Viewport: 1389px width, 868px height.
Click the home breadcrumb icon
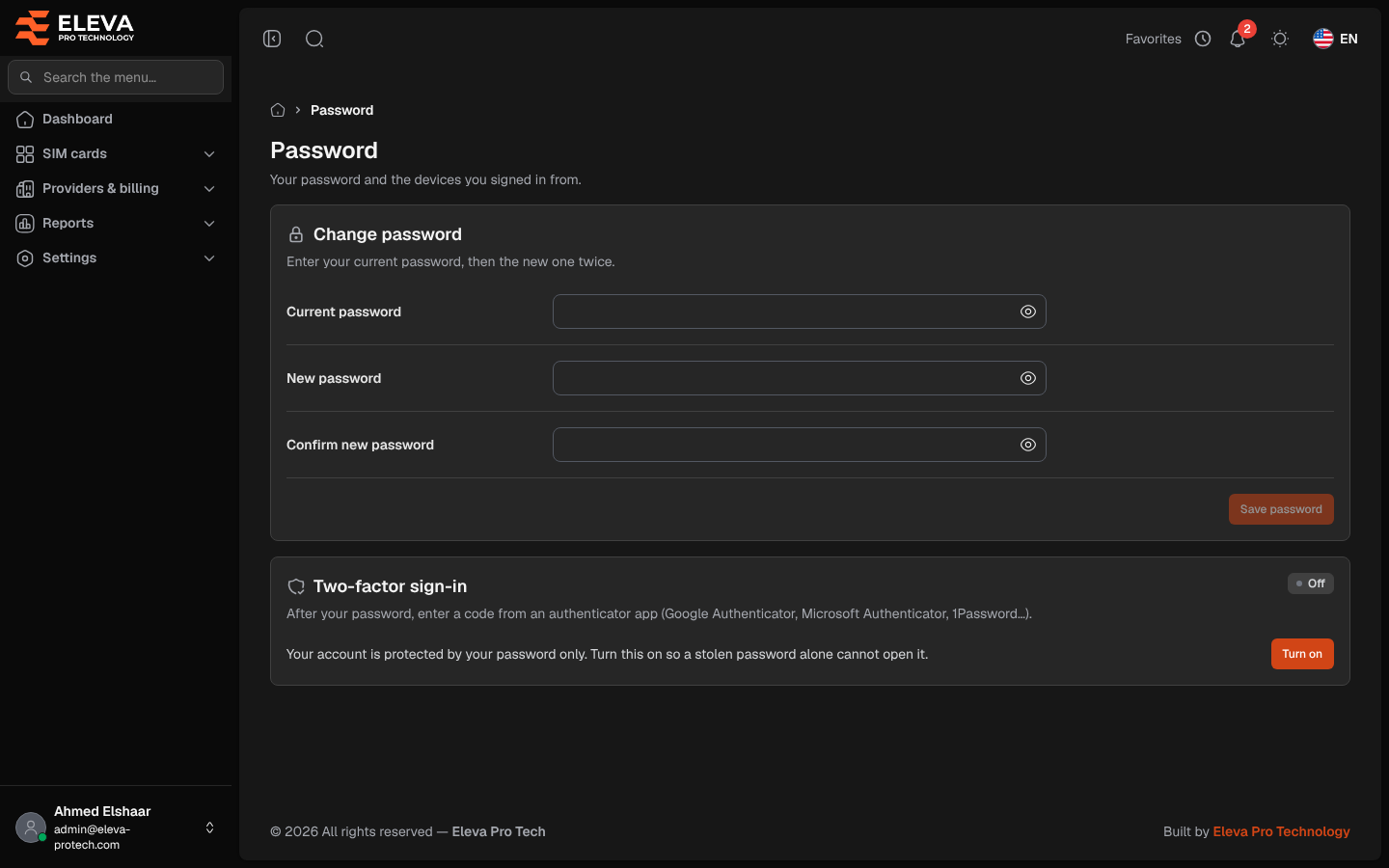point(278,110)
